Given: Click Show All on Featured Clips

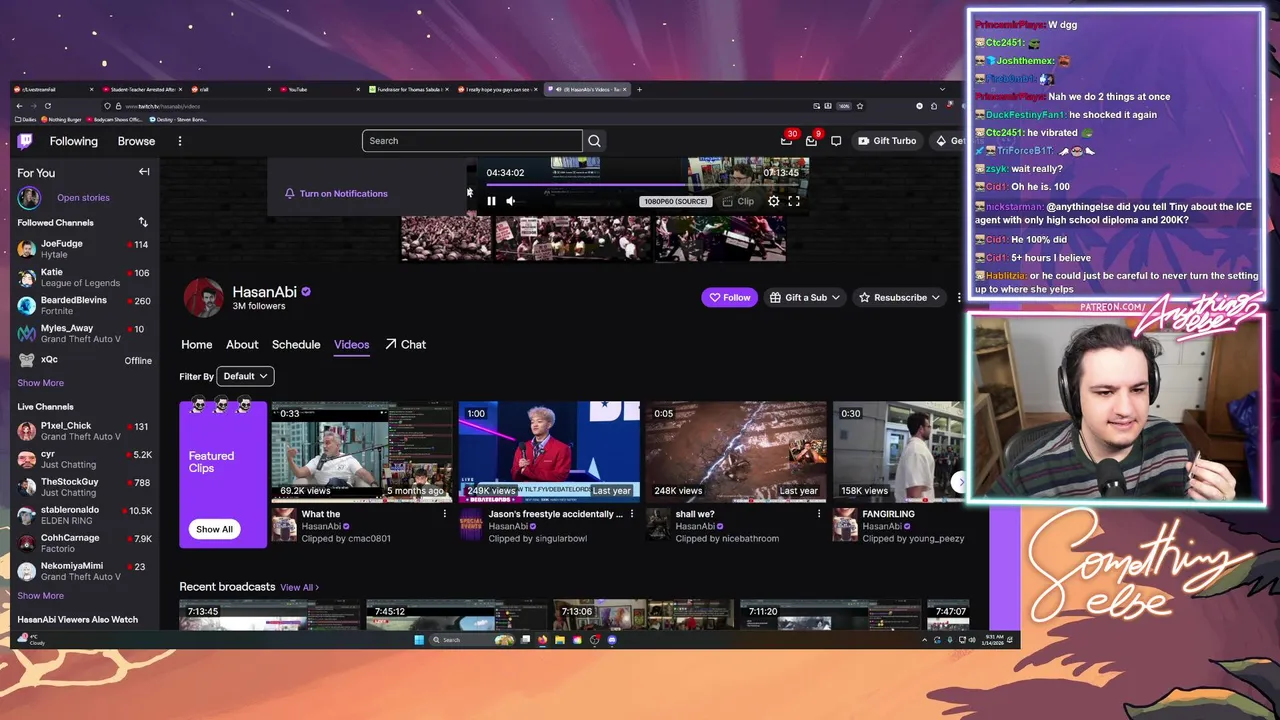Looking at the screenshot, I should tap(214, 529).
